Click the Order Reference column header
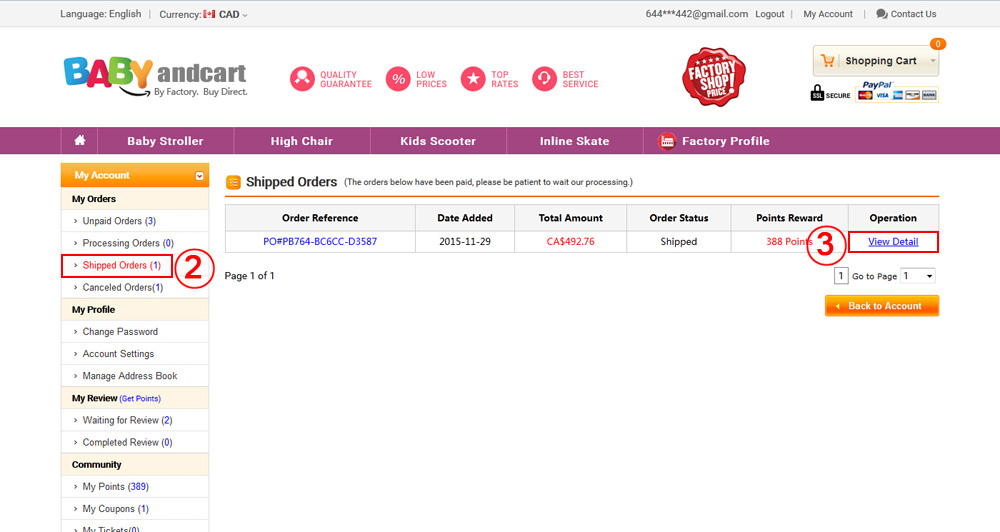 pos(320,218)
